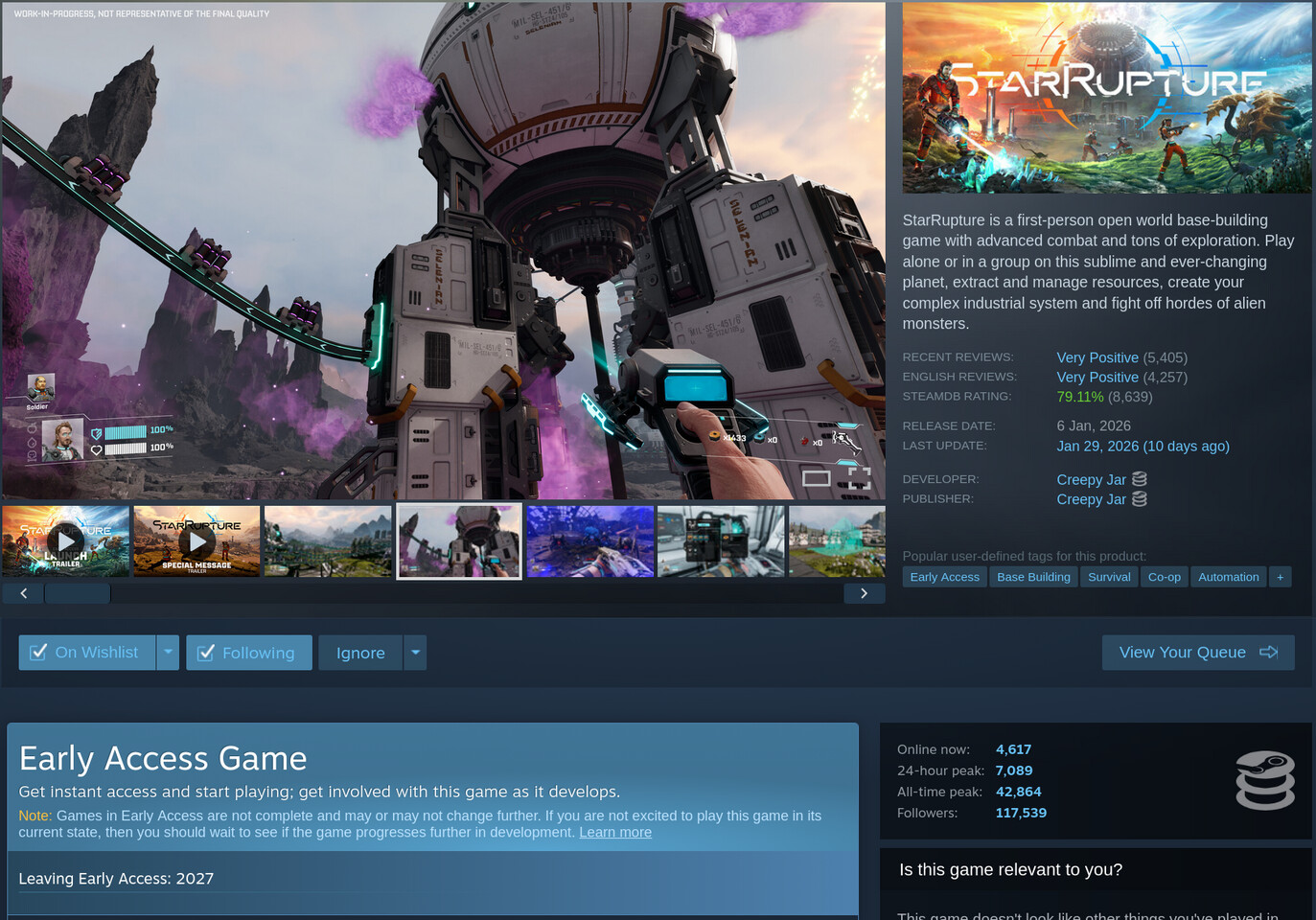Expand the Following options dropdown
The image size is (1316, 920).
tap(415, 652)
